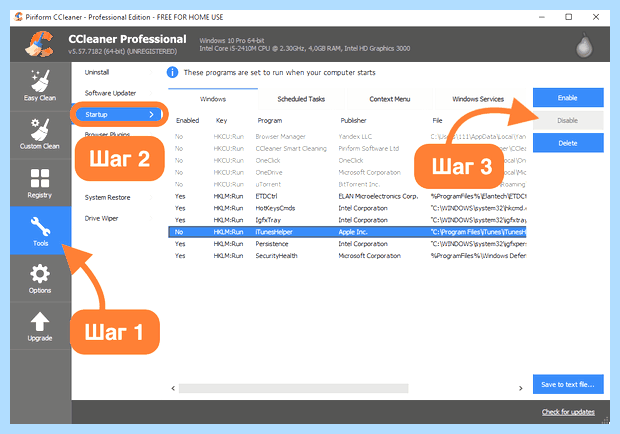This screenshot has width=620, height=434.
Task: Switch to the Scheduled Tasks tab
Action: pos(301,99)
